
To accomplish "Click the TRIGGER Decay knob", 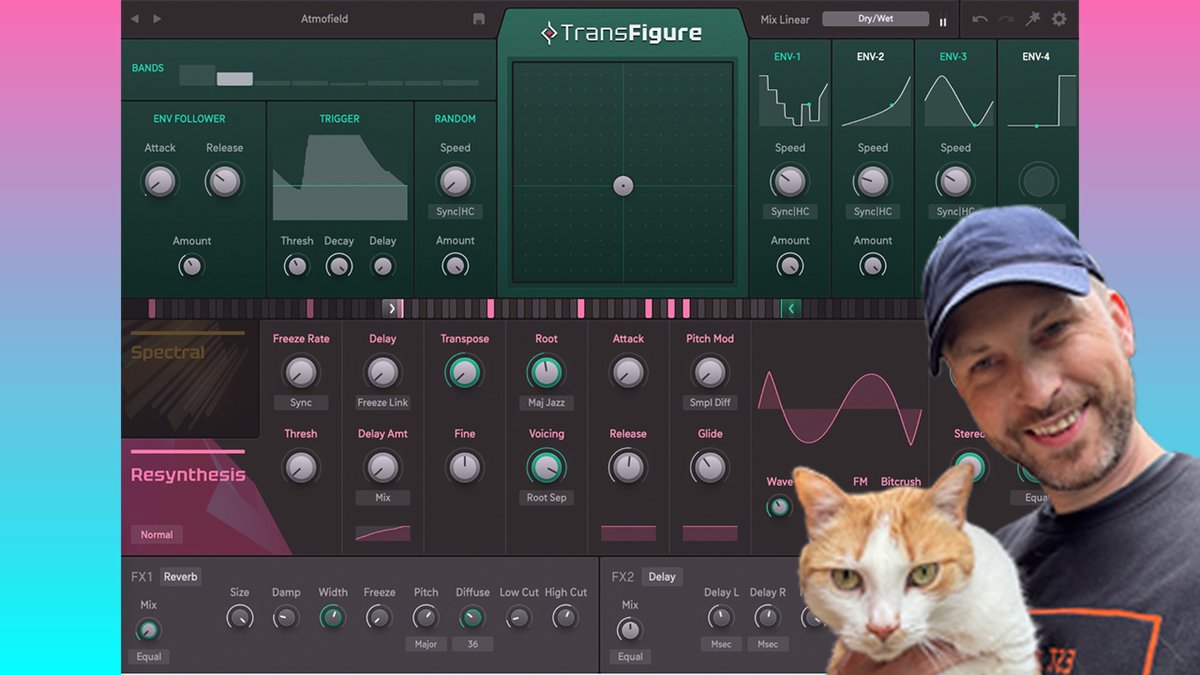I will click(339, 266).
